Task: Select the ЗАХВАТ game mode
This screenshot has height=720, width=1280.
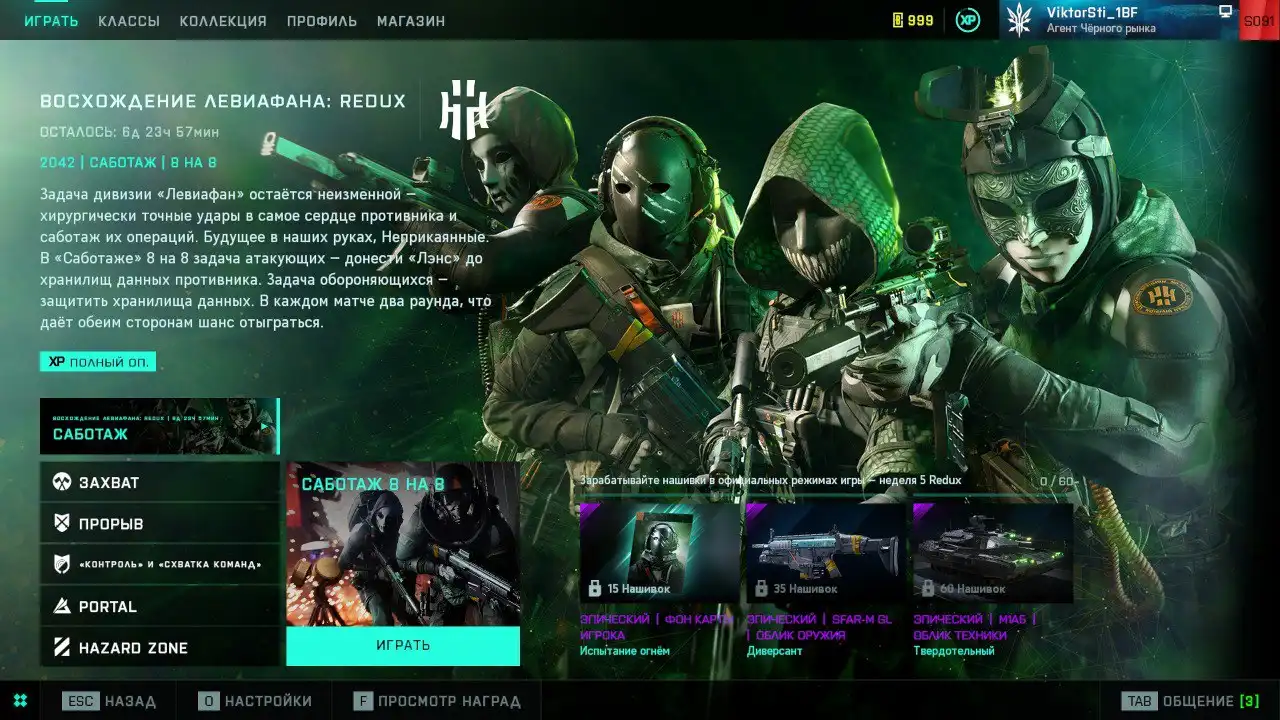Action: 160,482
